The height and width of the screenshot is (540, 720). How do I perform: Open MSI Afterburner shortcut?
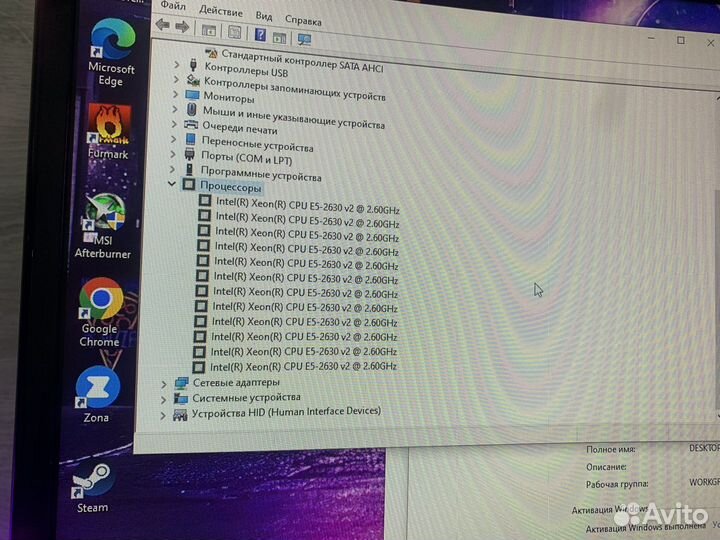coord(104,226)
